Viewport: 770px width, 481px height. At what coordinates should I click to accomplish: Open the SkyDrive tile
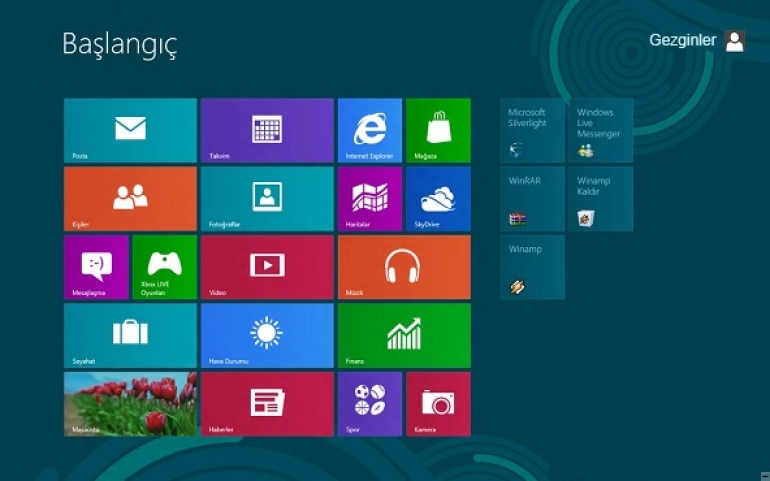pos(439,198)
